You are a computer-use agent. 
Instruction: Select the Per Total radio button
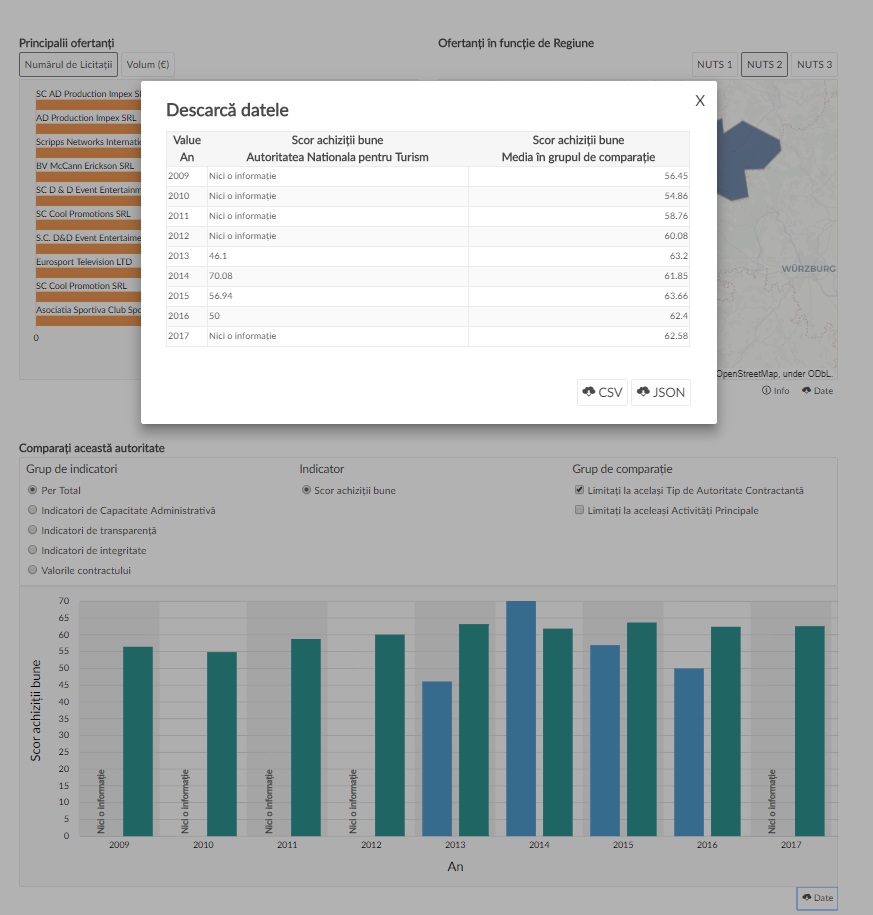point(33,491)
